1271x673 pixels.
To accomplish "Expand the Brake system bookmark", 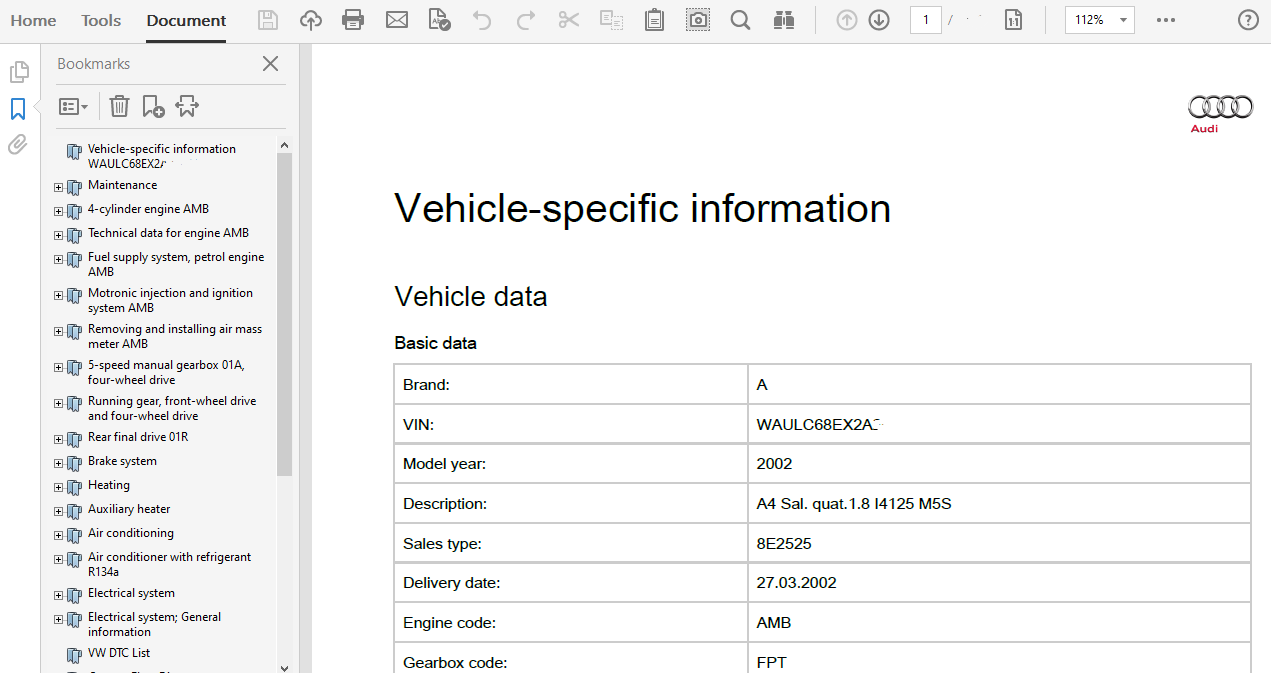I will pos(58,463).
